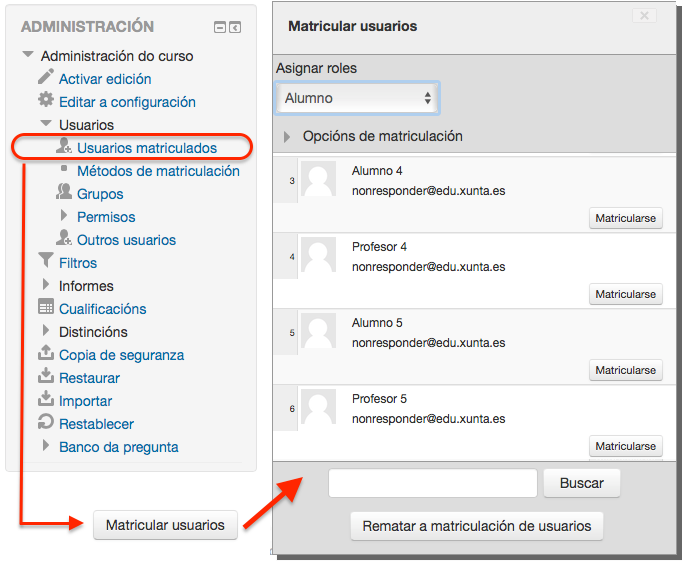Click the upload icon beside Copia de seguranza

point(46,353)
